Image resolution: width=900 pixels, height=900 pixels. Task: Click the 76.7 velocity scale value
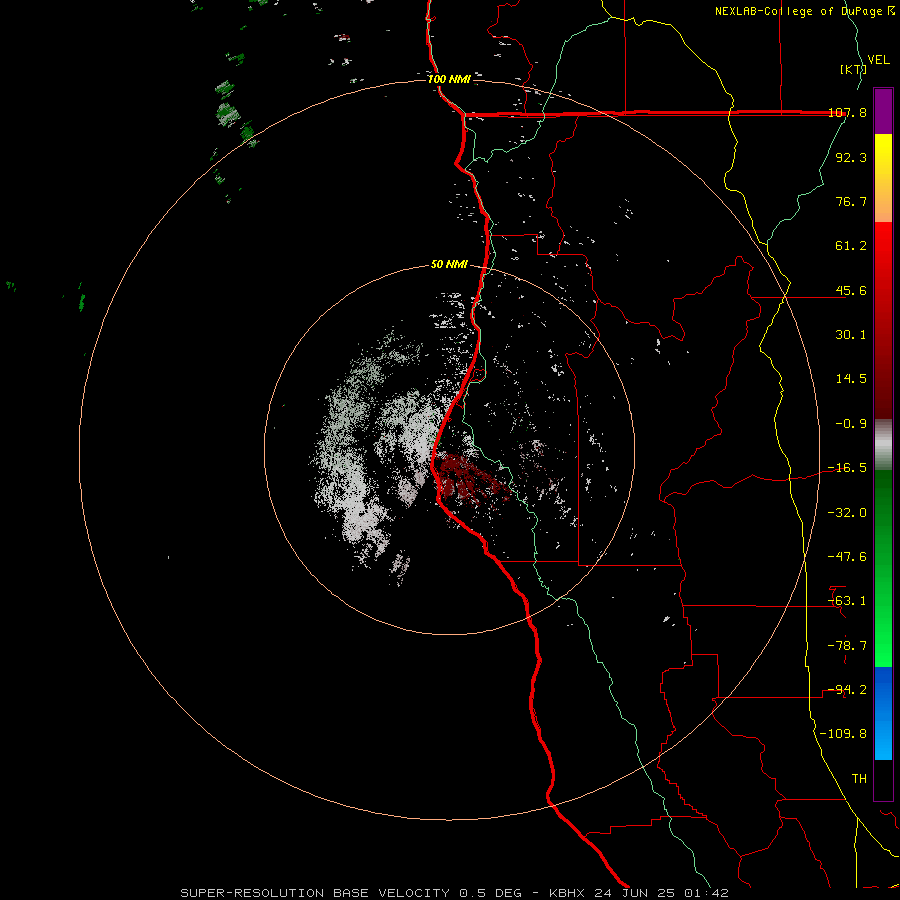point(851,201)
